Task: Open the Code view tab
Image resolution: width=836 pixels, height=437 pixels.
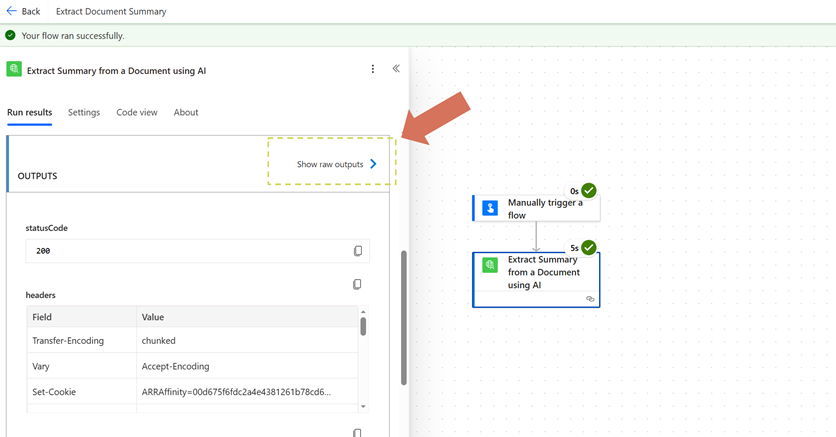Action: (x=136, y=112)
